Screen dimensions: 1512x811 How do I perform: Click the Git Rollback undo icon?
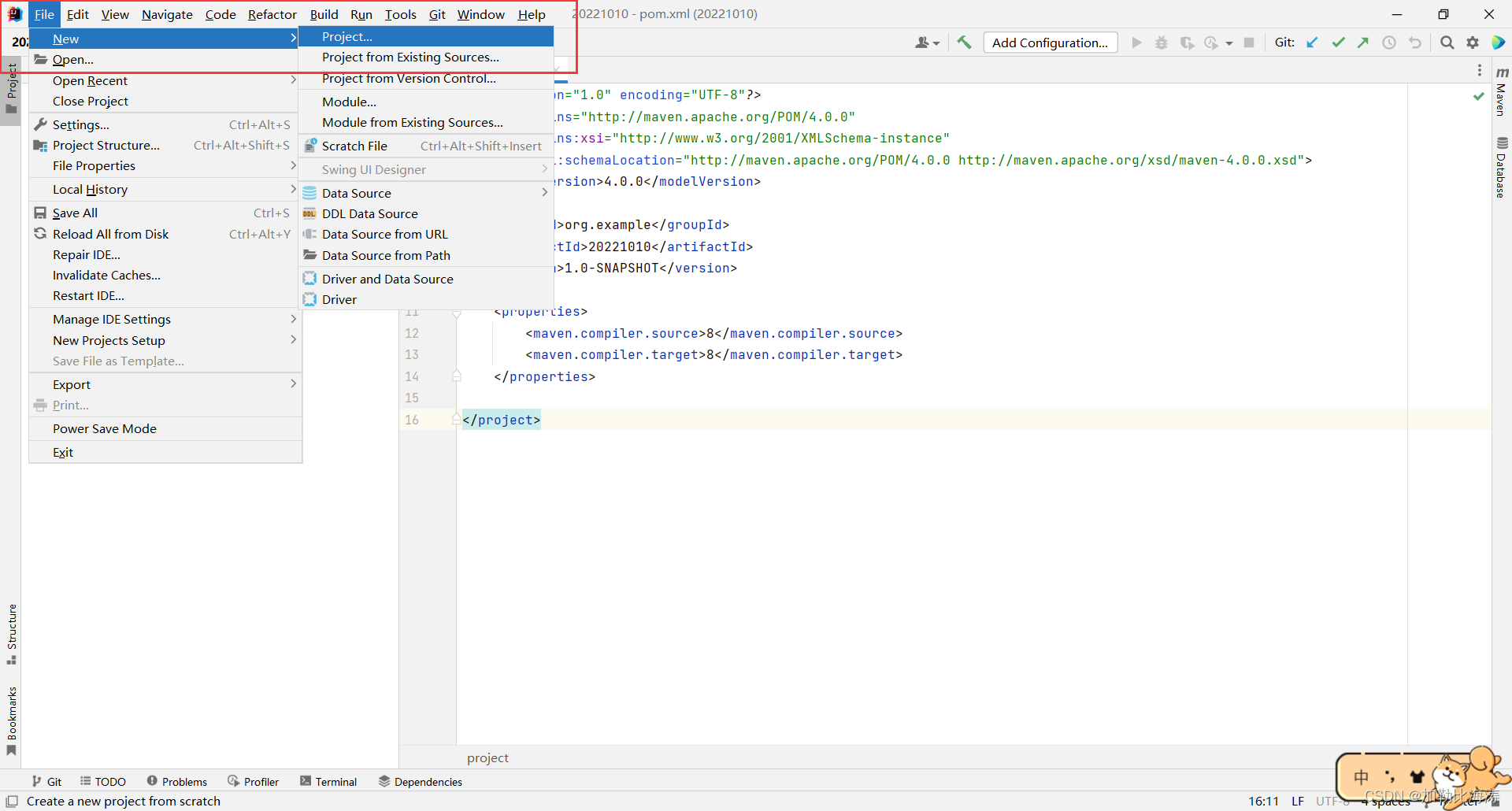point(1415,43)
